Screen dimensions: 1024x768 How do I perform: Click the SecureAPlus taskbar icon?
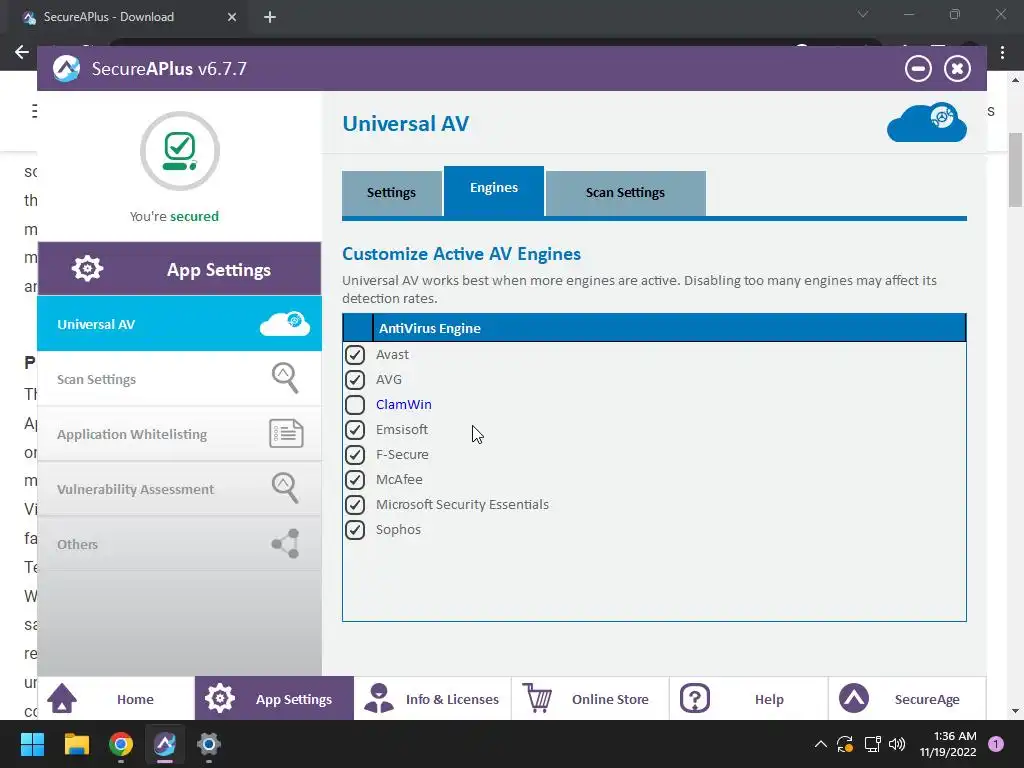165,744
